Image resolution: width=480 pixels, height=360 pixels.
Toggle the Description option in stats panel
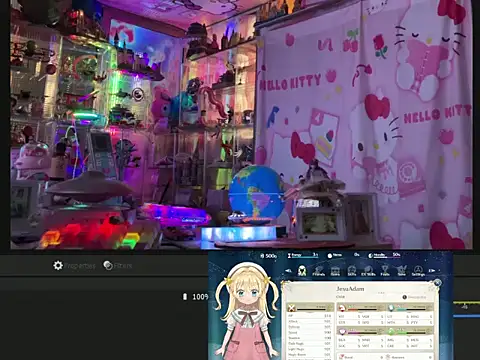414,297
